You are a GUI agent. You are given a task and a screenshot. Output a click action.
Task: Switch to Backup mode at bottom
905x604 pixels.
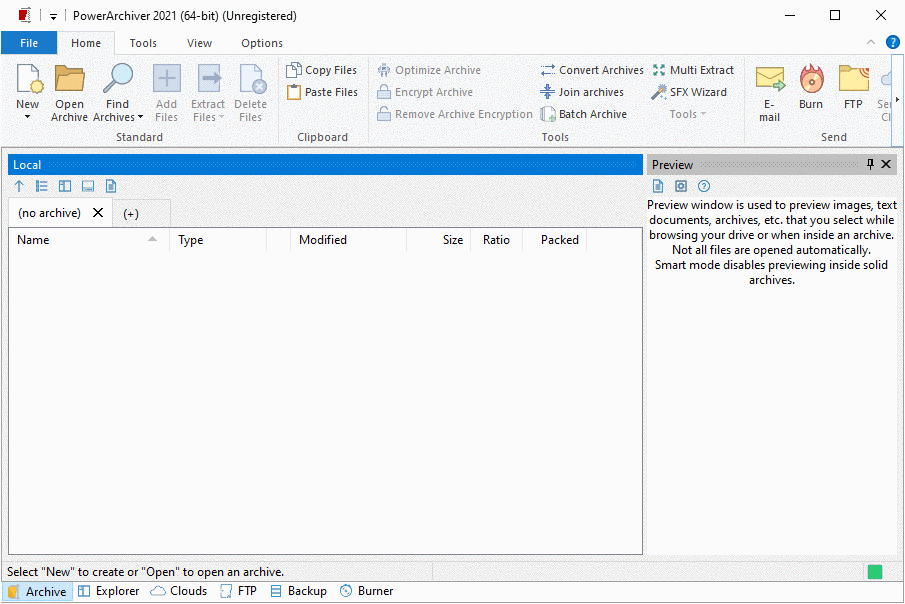pos(299,591)
